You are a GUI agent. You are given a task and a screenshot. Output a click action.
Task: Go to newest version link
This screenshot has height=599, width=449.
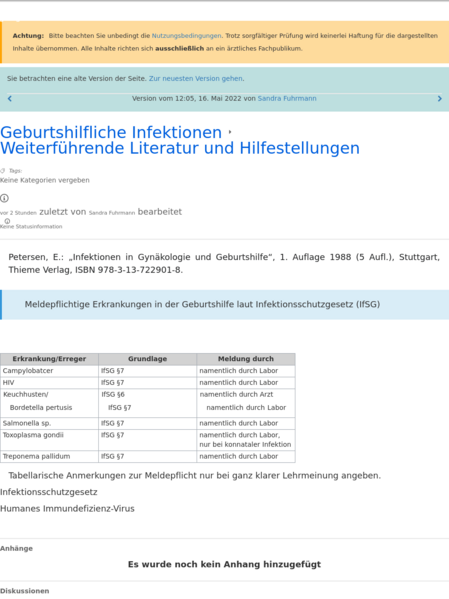(196, 78)
